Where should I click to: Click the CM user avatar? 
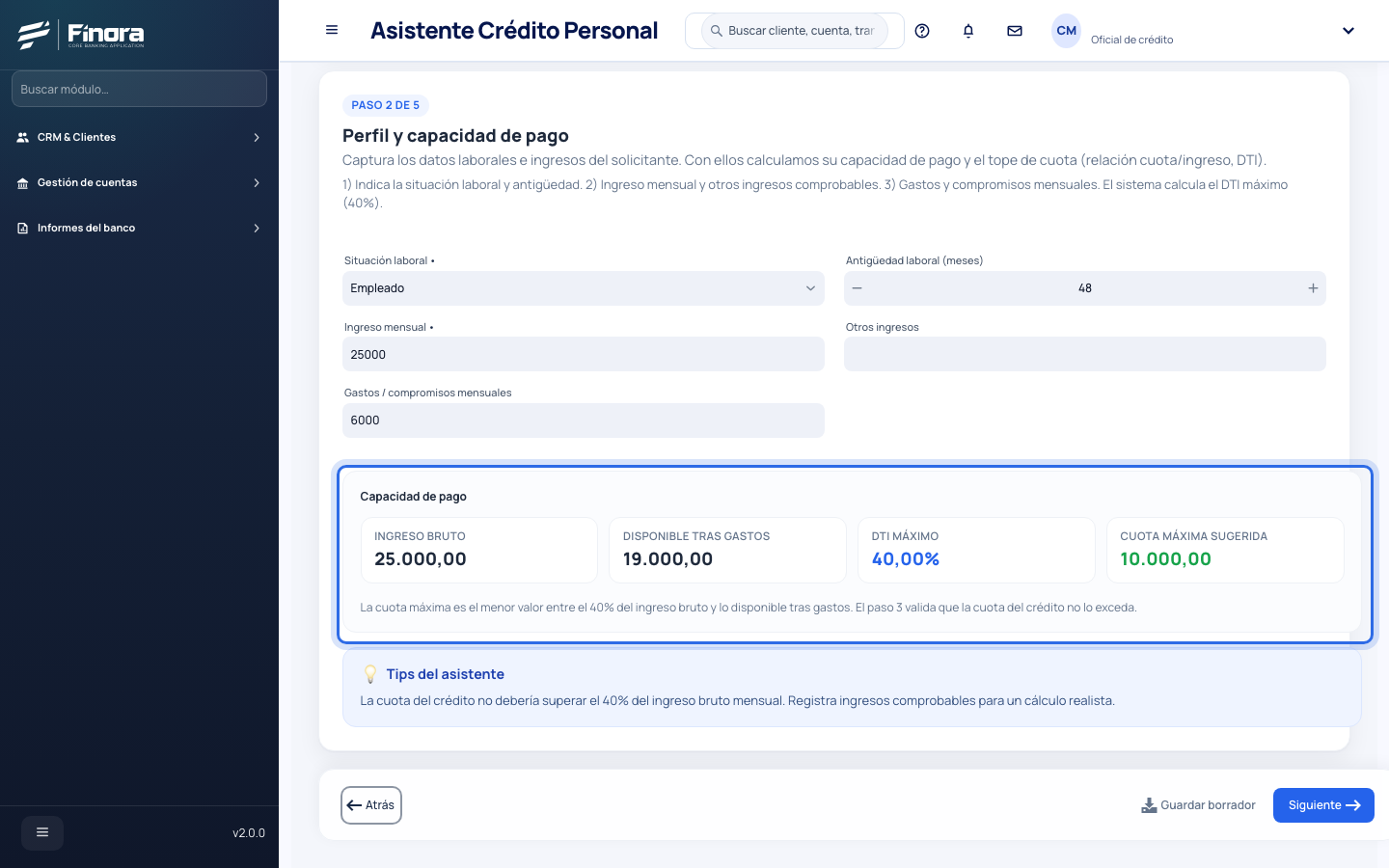[1066, 31]
